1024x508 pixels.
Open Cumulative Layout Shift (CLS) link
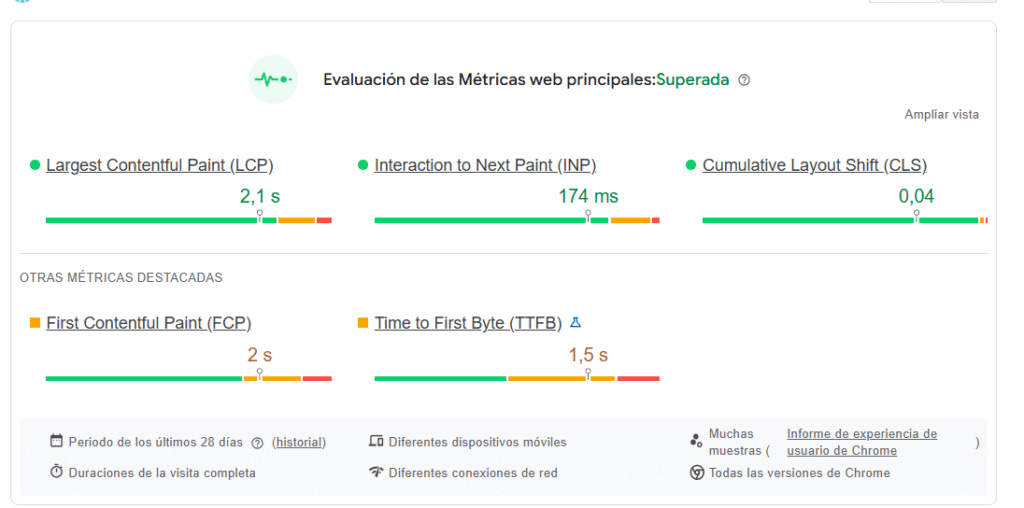[x=815, y=165]
